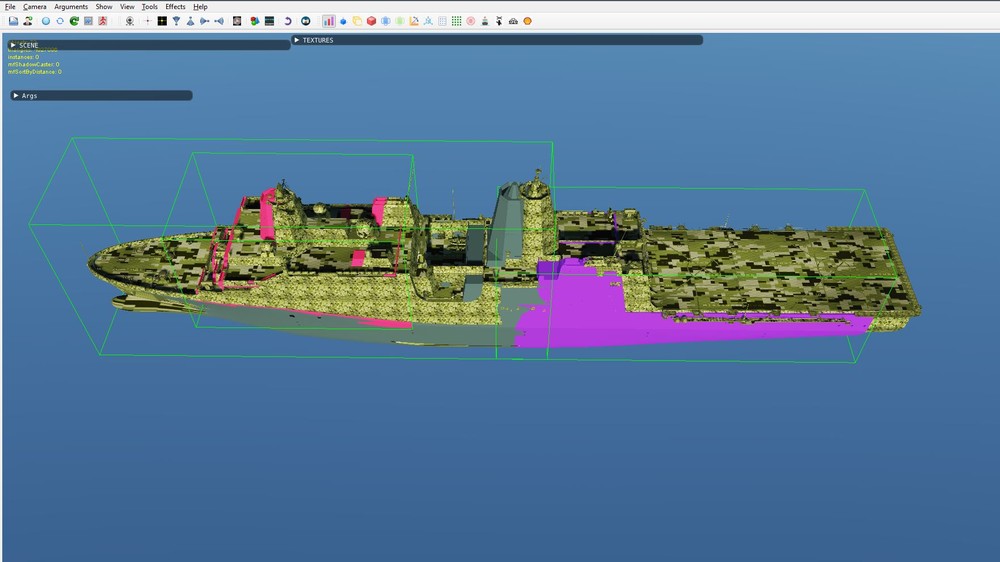Screen dimensions: 1000x562
Task: Click the save floppy disk icon
Action: pyautogui.click(x=13, y=21)
